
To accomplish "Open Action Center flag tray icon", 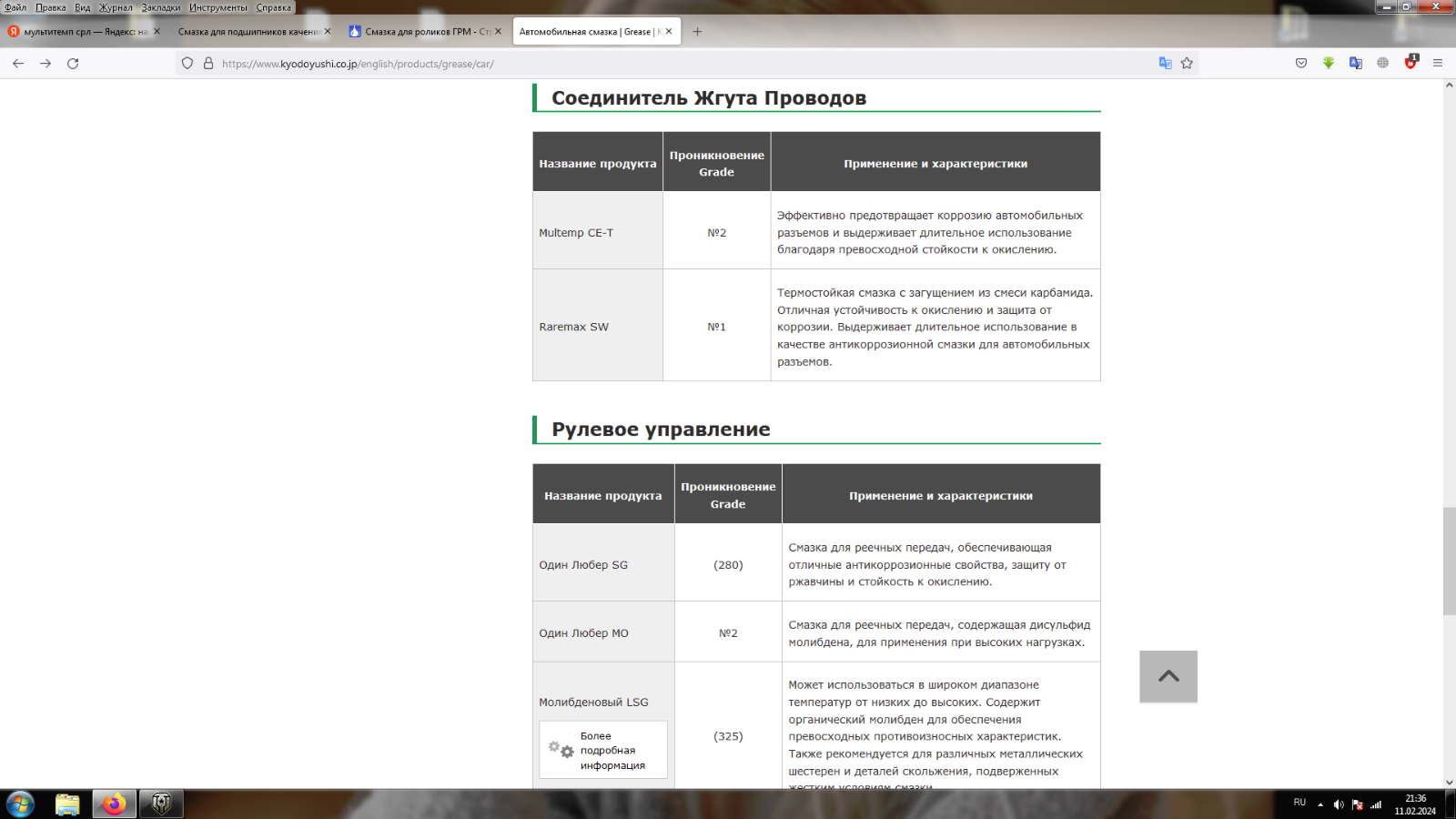I will pos(1357,804).
